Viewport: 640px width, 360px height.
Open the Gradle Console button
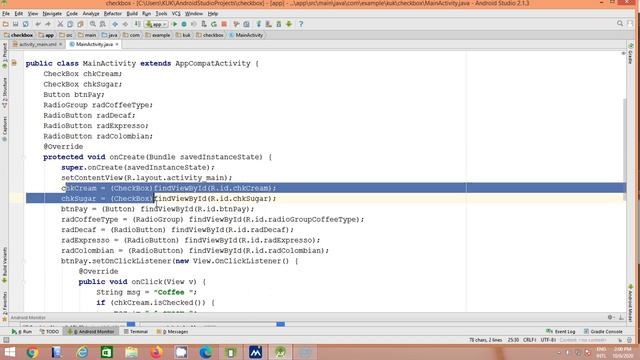[x=603, y=331]
